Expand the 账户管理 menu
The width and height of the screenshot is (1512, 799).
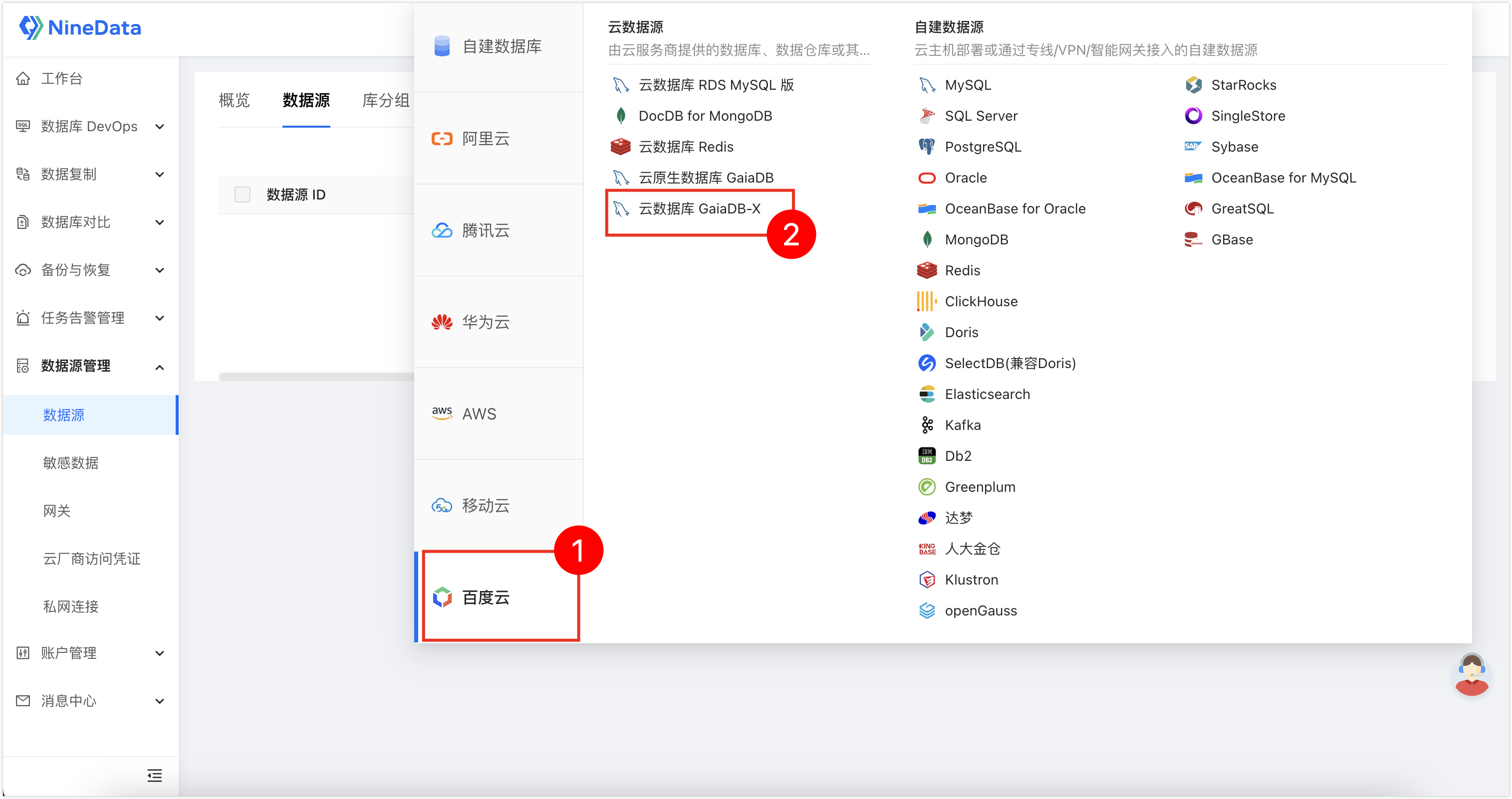tap(90, 653)
